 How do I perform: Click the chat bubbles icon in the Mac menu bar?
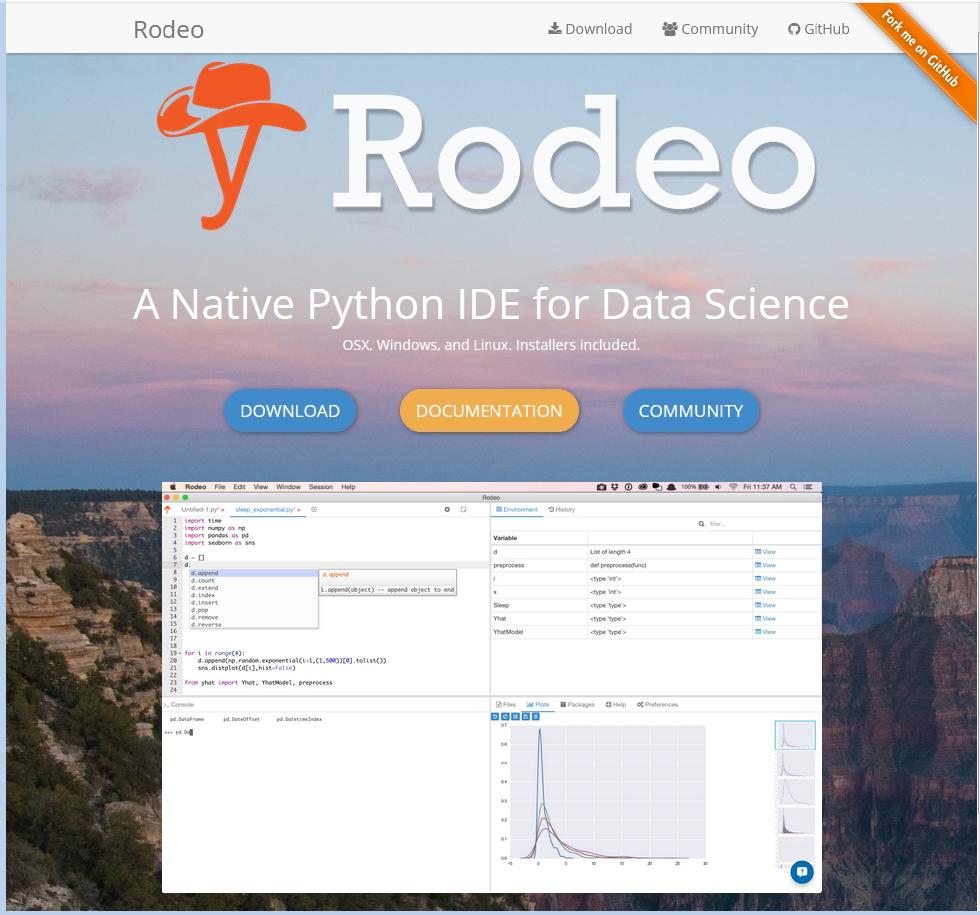[657, 487]
